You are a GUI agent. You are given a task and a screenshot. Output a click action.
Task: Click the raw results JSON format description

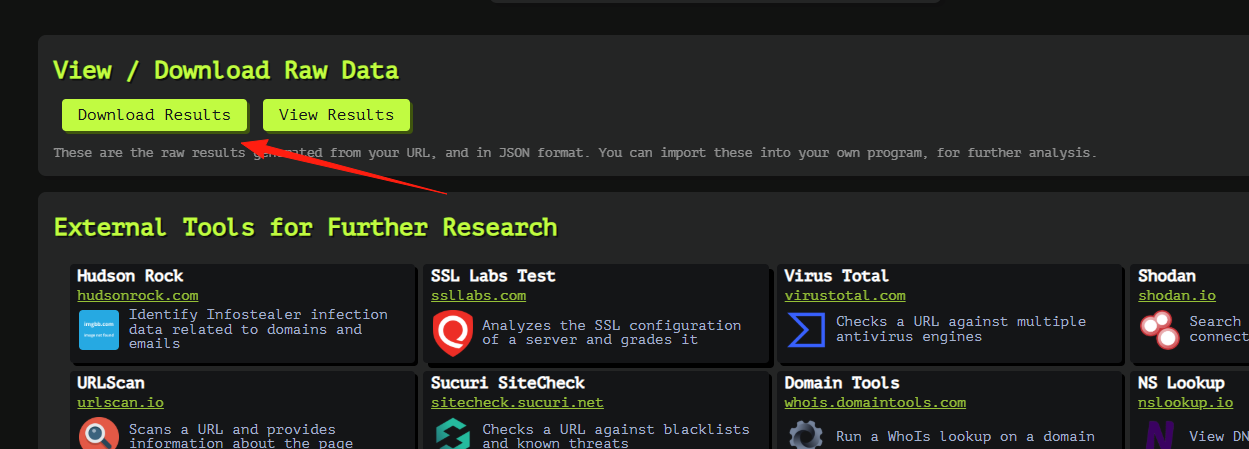(x=575, y=153)
